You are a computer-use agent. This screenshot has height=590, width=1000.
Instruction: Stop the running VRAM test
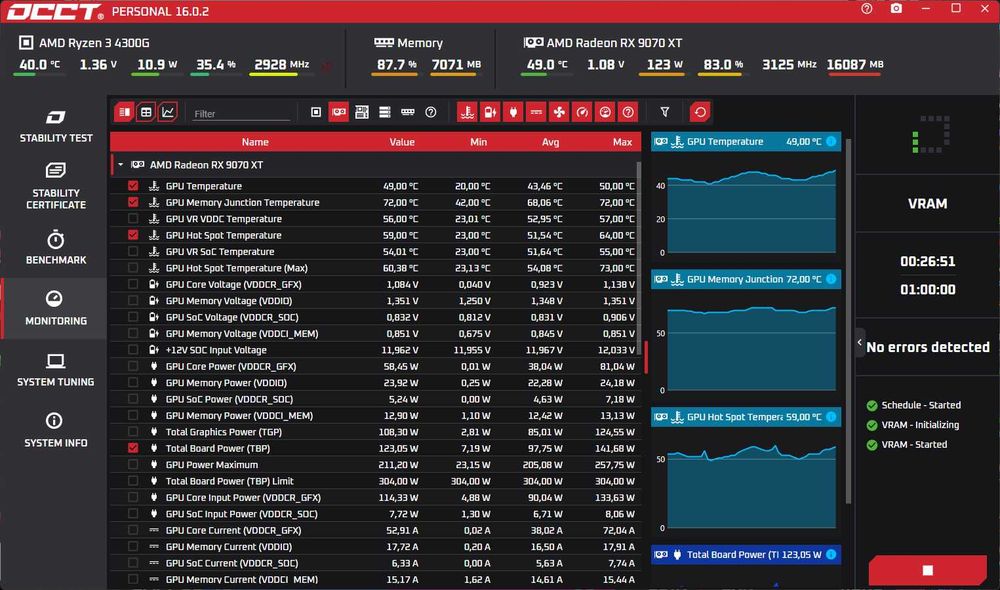tap(927, 570)
